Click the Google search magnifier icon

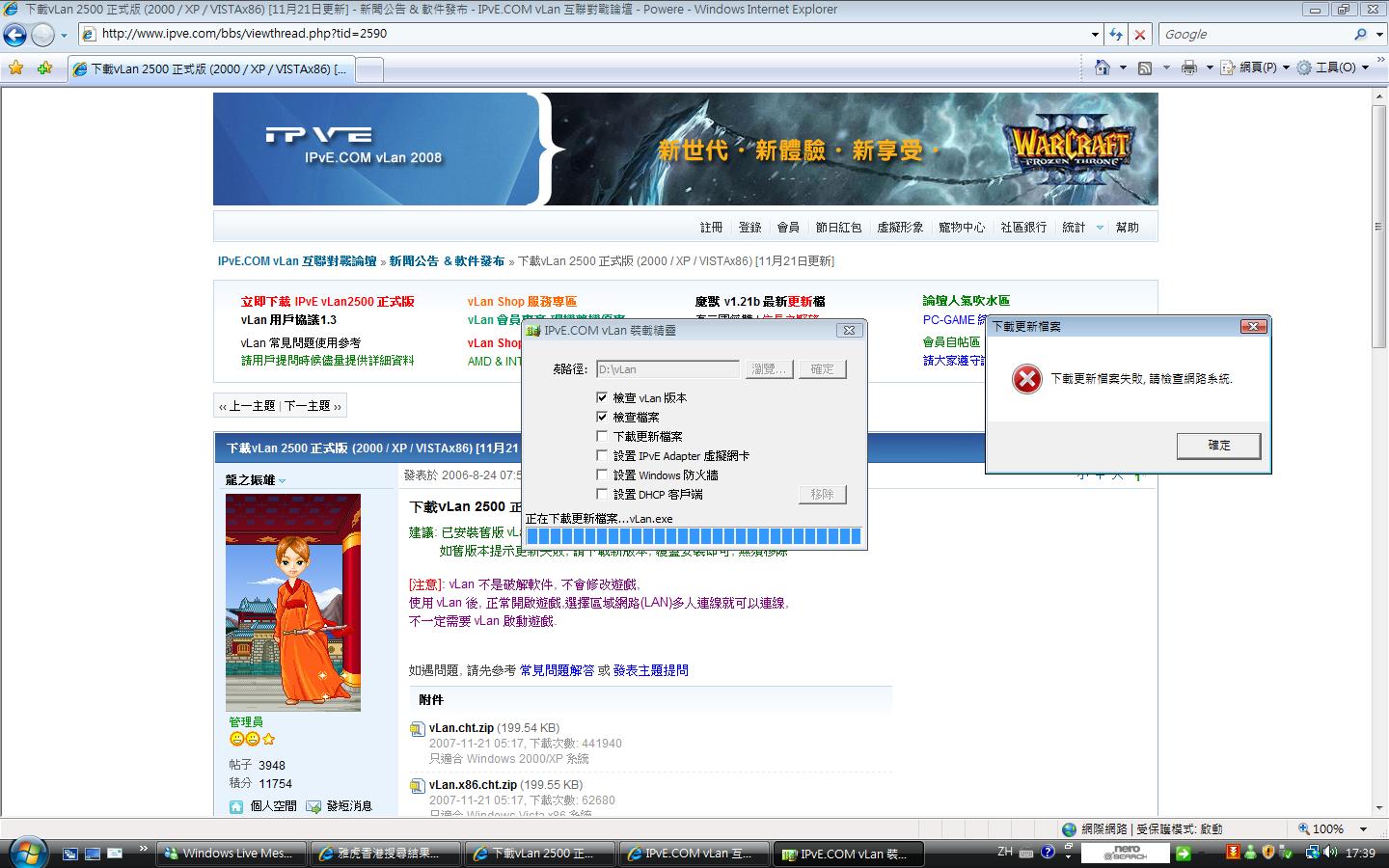(1360, 34)
